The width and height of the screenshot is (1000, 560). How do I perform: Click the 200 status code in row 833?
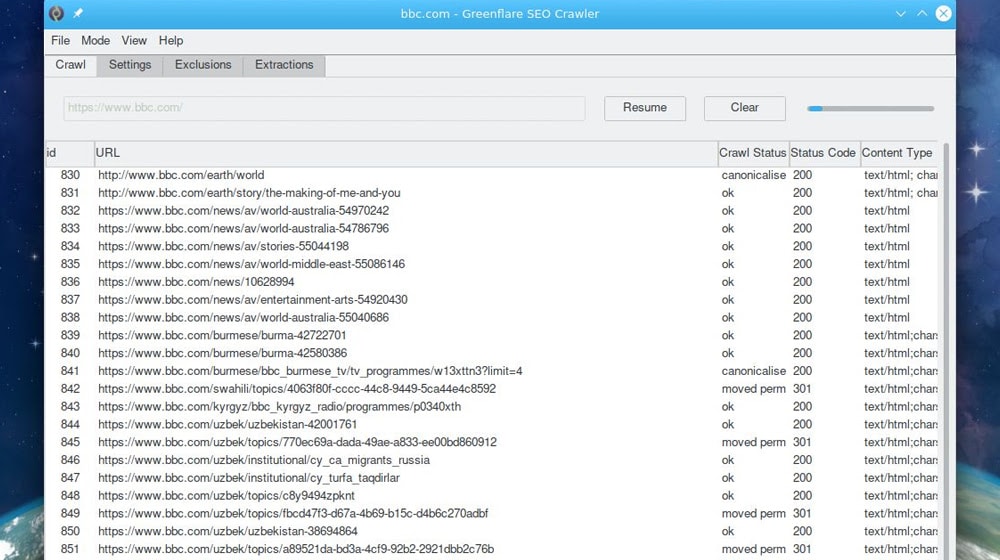(802, 229)
